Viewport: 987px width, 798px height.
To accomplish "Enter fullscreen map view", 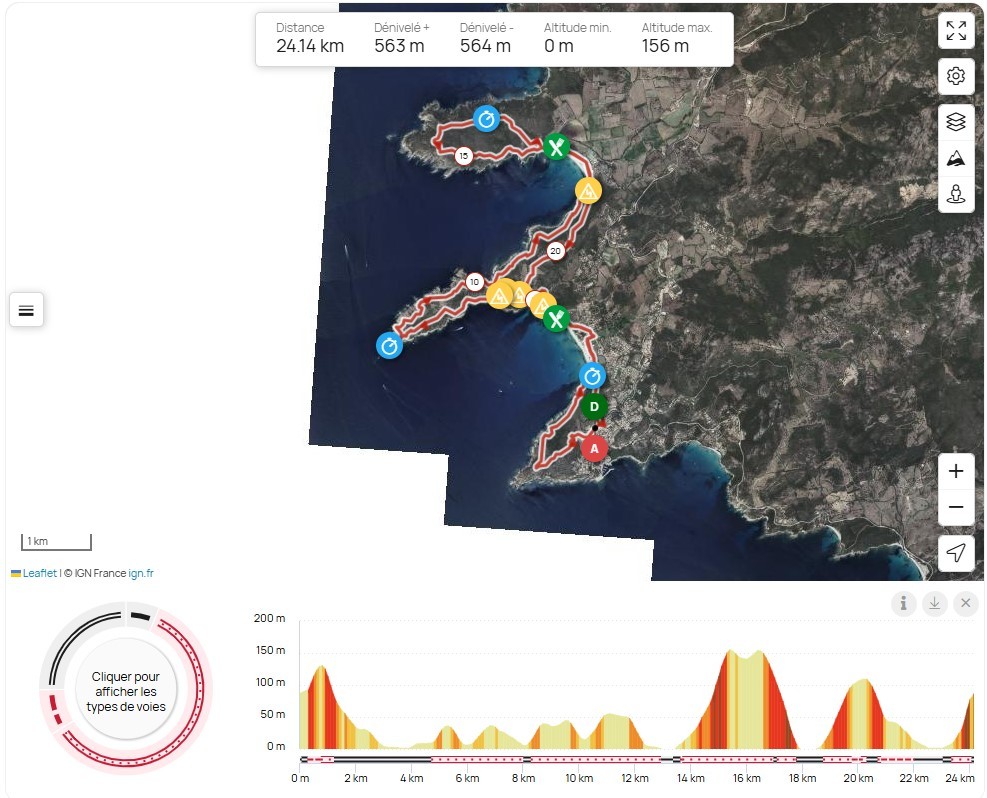I will [x=956, y=31].
